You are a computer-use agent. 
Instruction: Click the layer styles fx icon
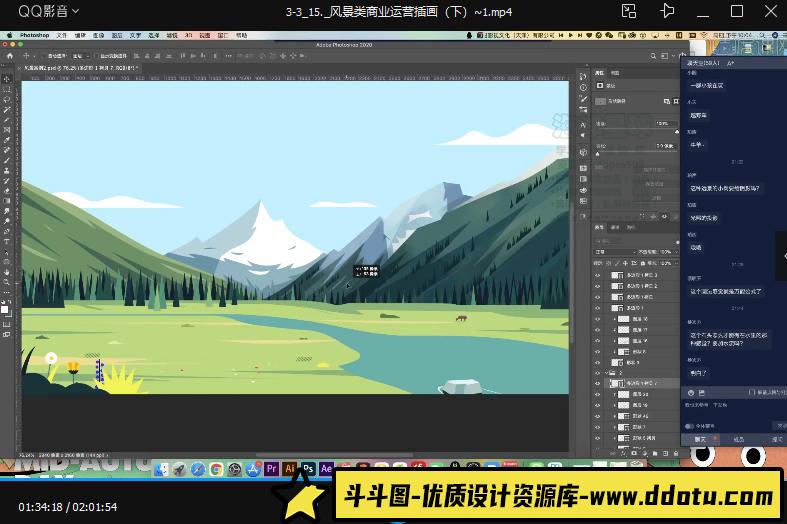623,453
